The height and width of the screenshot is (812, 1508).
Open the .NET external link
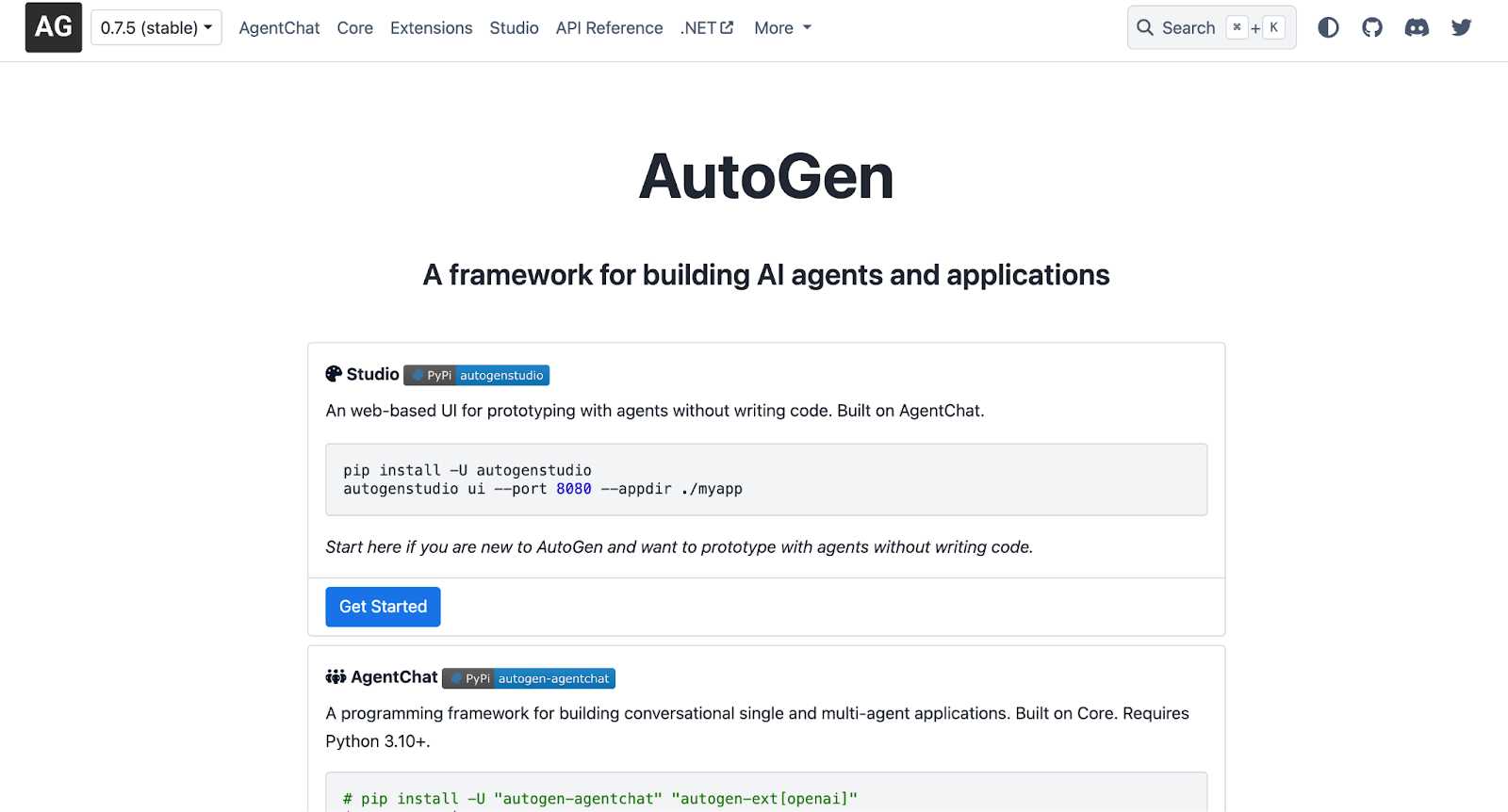(707, 28)
